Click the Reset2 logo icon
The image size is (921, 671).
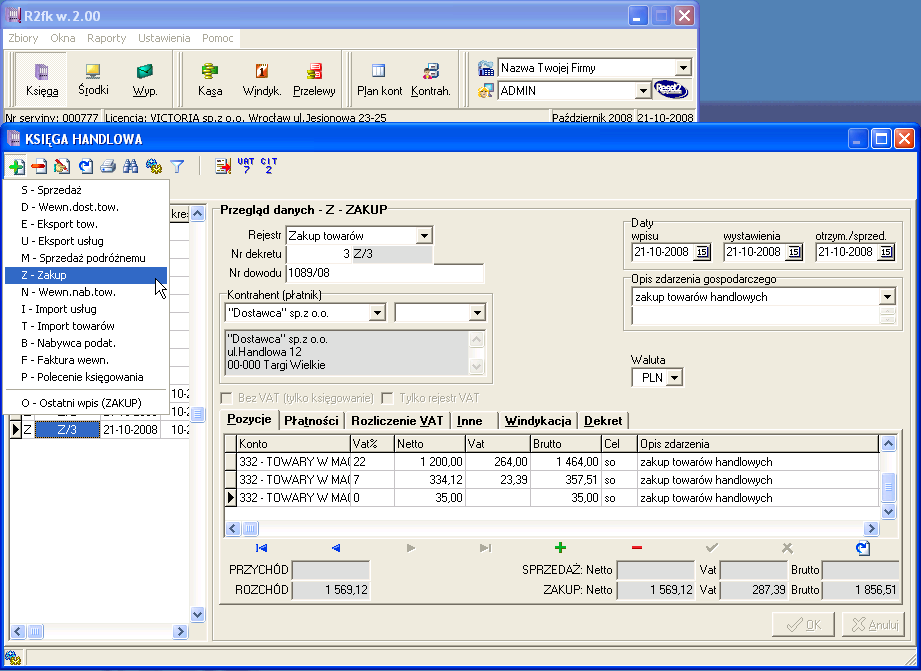671,90
